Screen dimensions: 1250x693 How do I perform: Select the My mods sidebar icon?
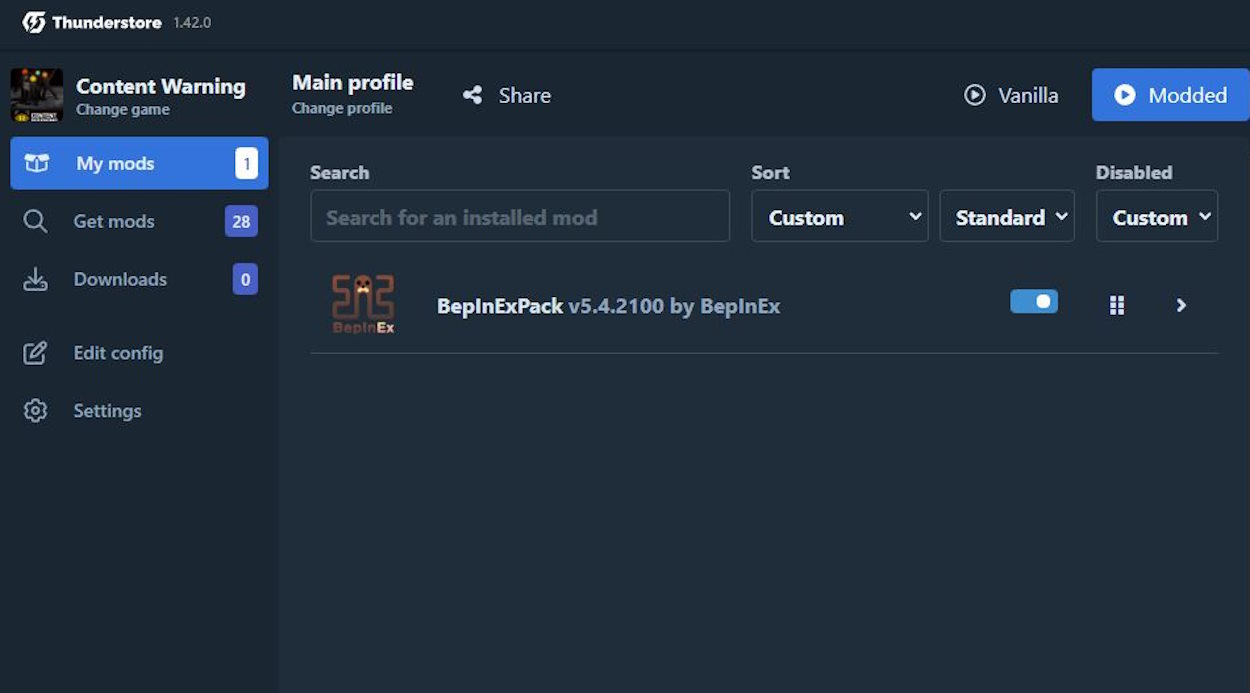click(x=36, y=163)
